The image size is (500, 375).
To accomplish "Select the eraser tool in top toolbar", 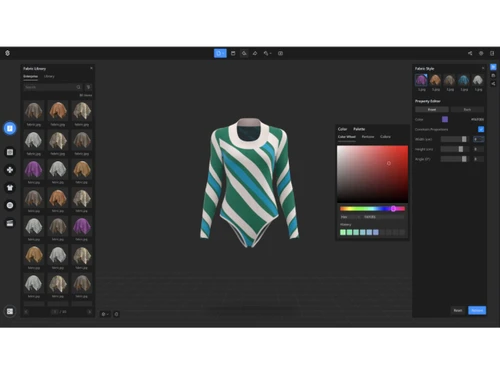I will [255, 53].
